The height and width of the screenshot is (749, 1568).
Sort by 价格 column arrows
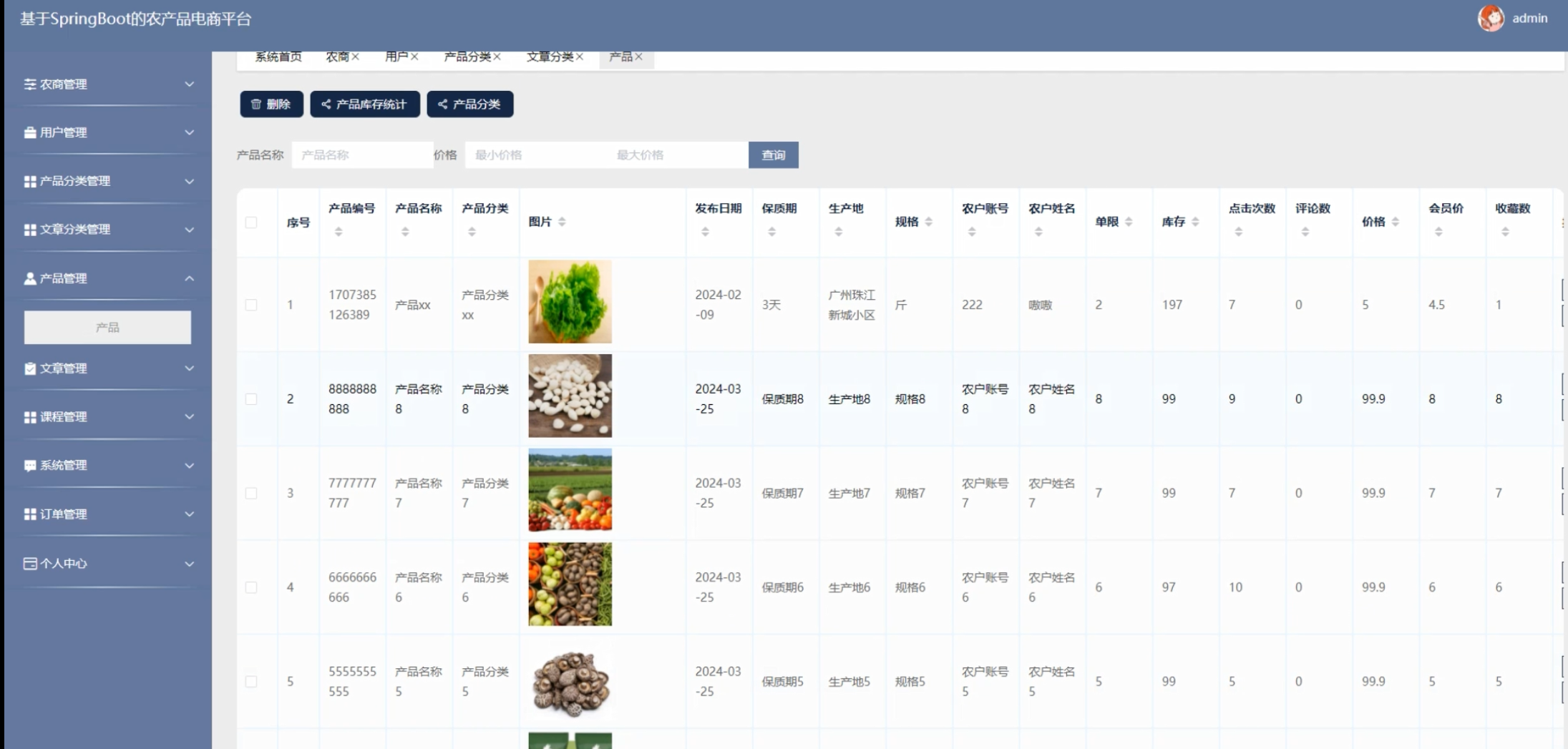1395,222
